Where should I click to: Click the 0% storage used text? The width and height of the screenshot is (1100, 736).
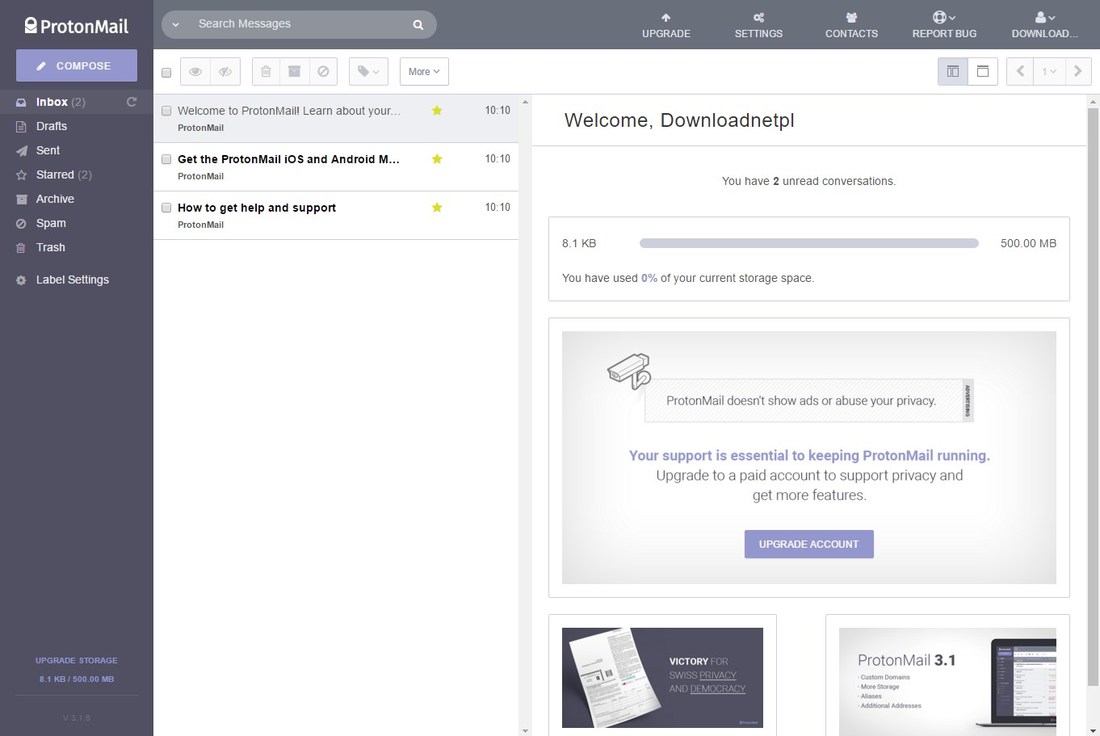point(649,278)
